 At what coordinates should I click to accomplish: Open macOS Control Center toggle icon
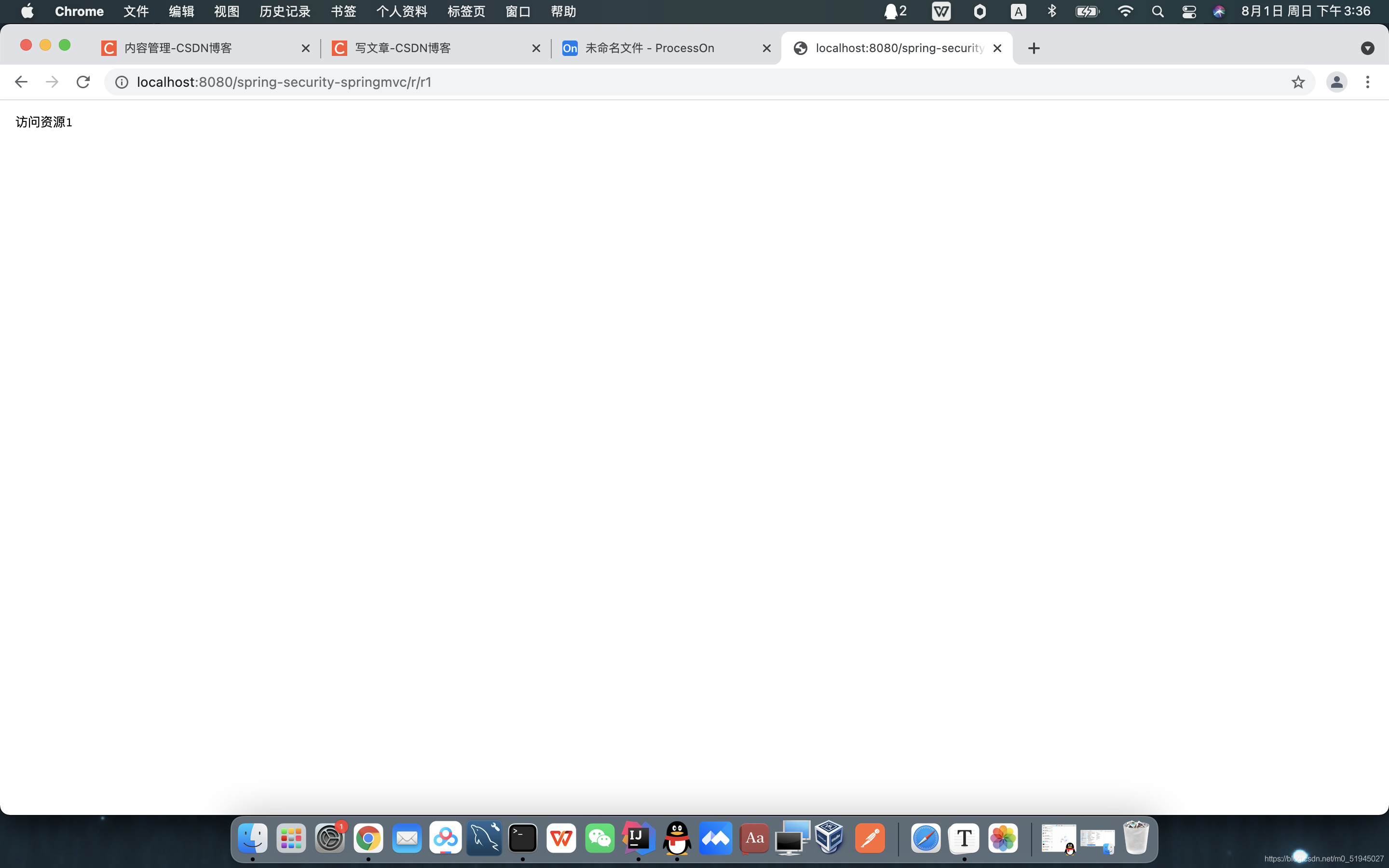pos(1189,12)
